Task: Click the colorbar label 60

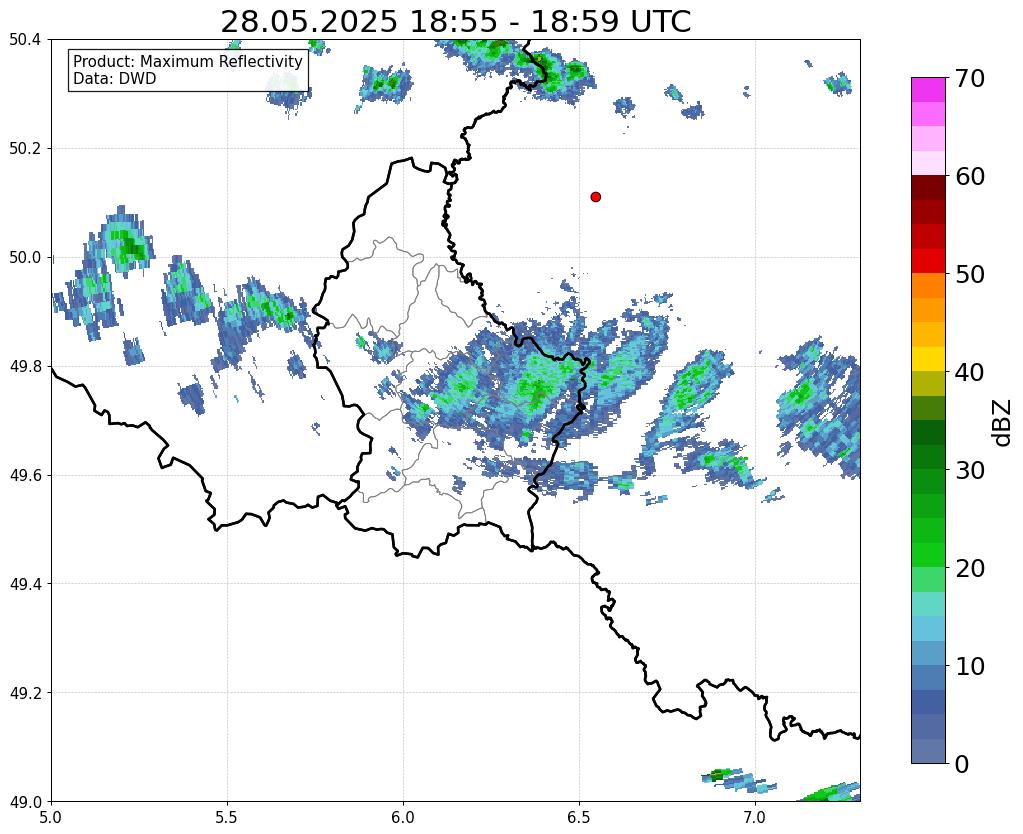Action: click(x=969, y=176)
